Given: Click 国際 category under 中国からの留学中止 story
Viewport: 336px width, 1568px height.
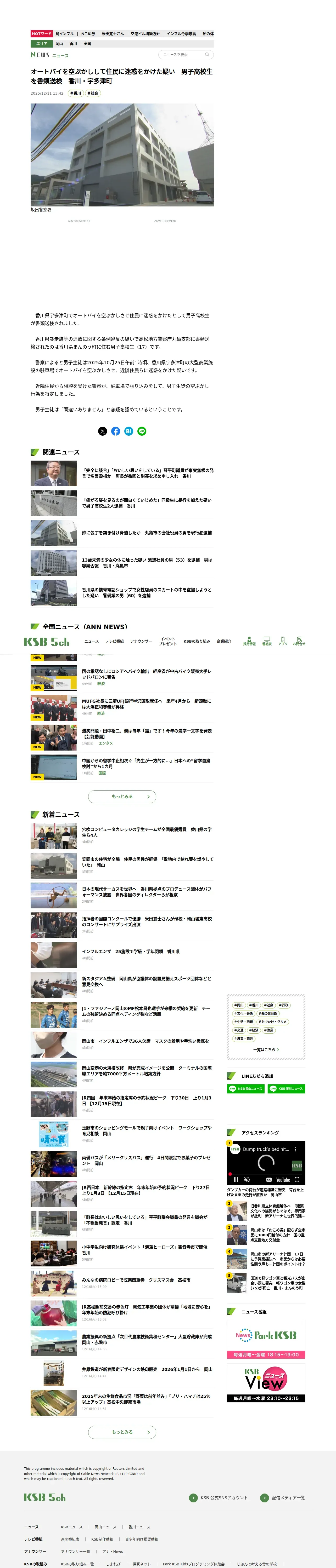Looking at the screenshot, I should tap(102, 773).
